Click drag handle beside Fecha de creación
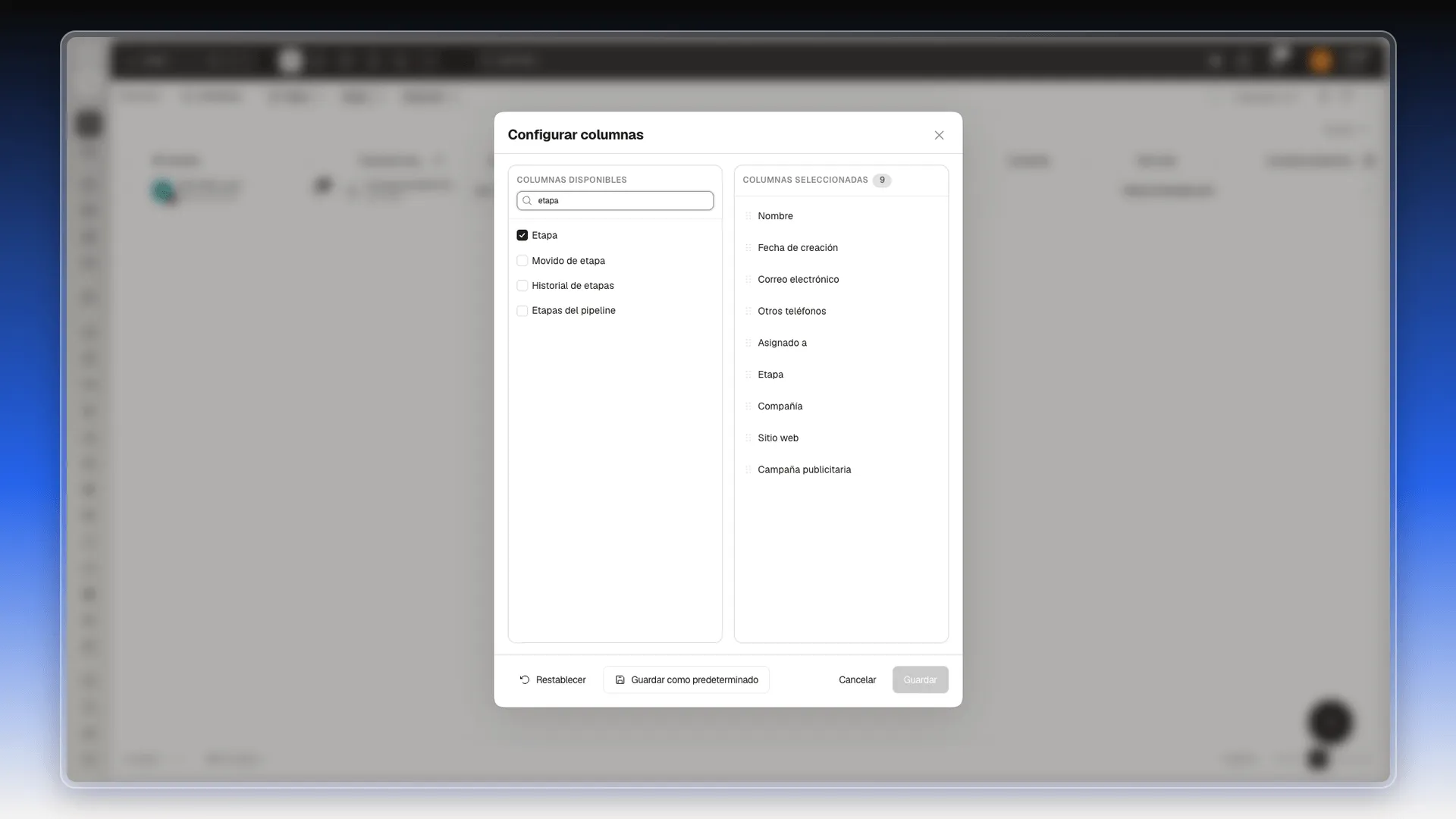The width and height of the screenshot is (1456, 819). 748,248
